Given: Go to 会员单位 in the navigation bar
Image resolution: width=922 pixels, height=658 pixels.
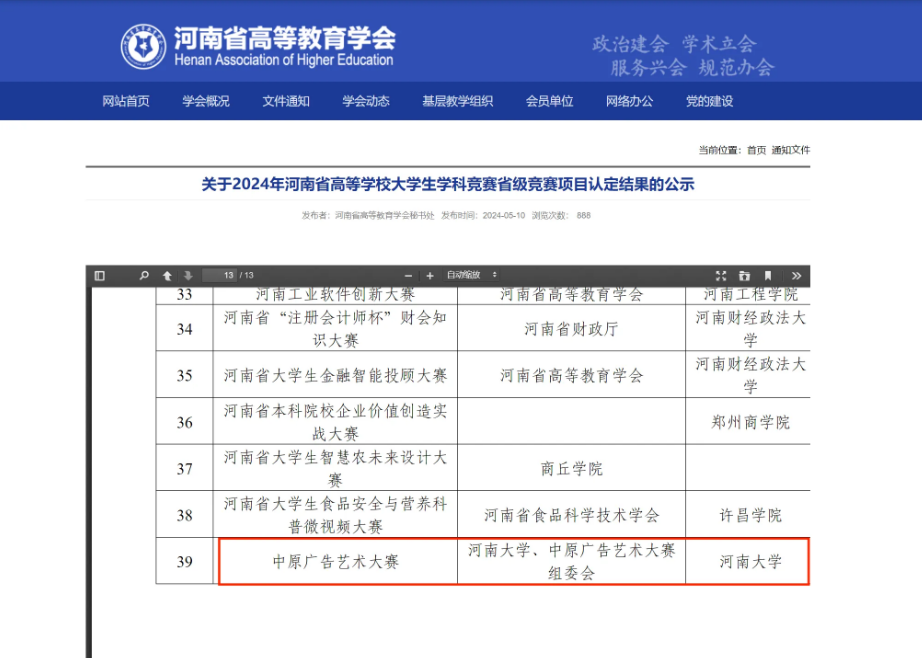Looking at the screenshot, I should [x=550, y=101].
